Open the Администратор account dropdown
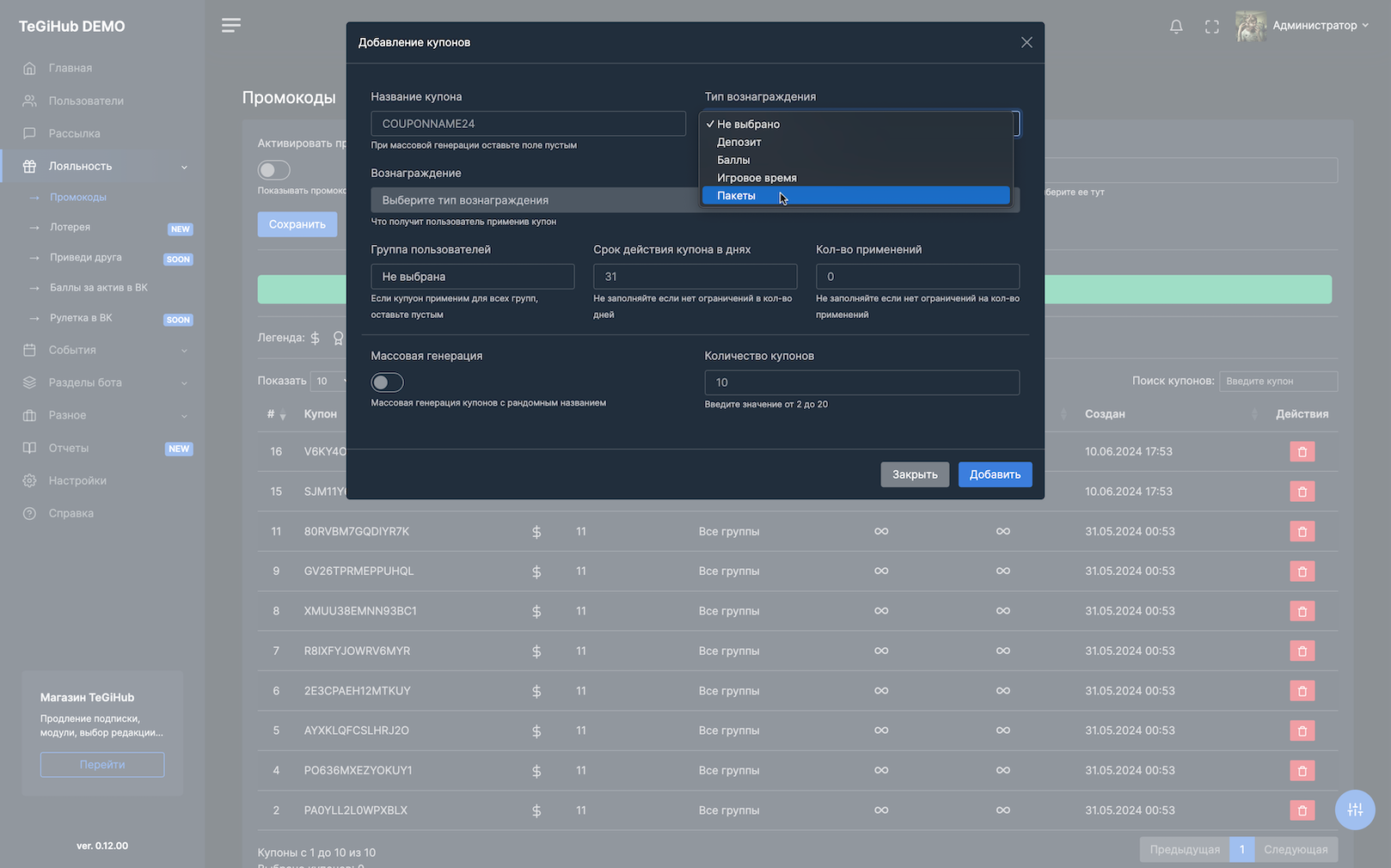Viewport: 1391px width, 868px height. [1321, 26]
